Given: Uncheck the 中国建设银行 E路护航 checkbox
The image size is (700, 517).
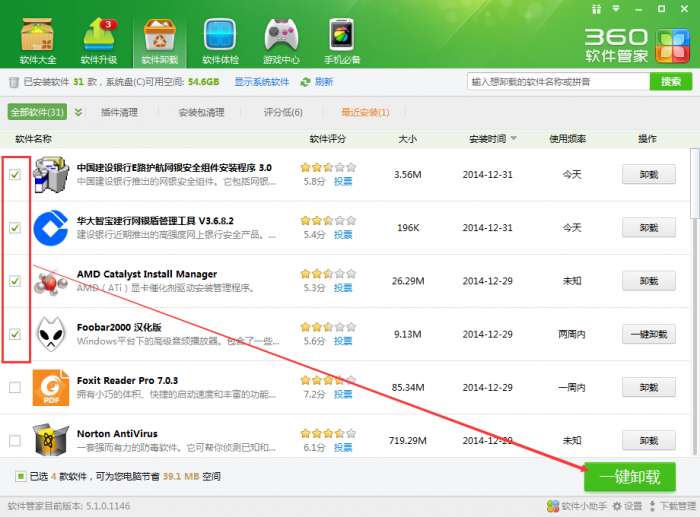Looking at the screenshot, I should (15, 174).
